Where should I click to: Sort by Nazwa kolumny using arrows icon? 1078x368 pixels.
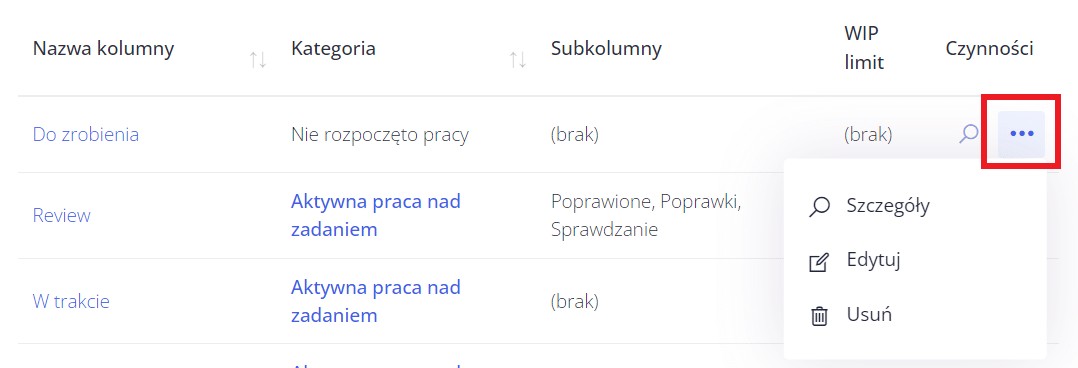pyautogui.click(x=258, y=60)
